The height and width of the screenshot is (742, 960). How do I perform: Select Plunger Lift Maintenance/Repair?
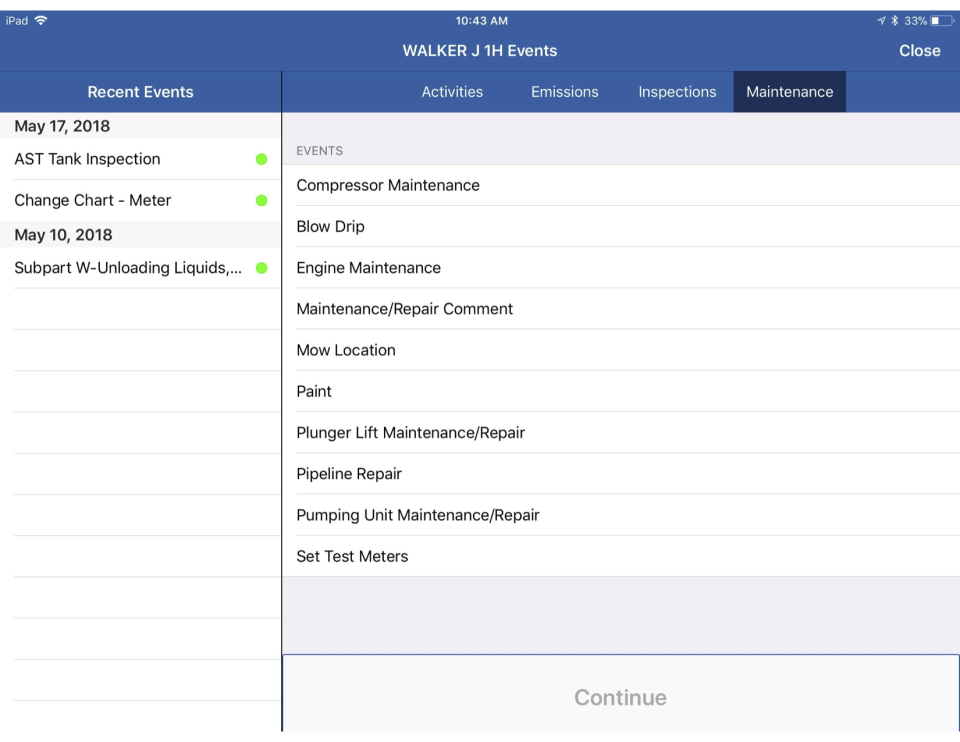coord(410,433)
